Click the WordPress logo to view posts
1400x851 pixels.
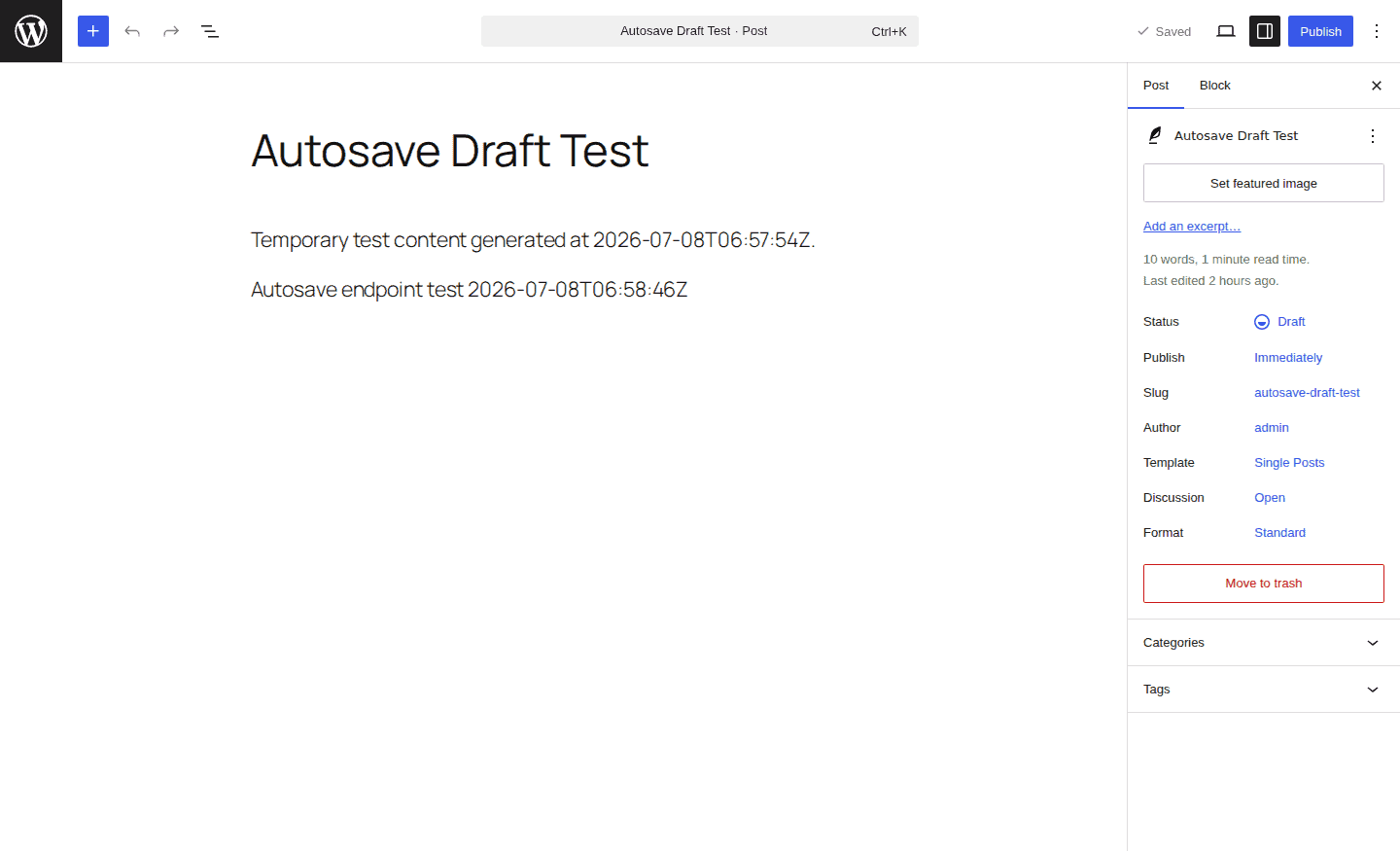tap(31, 31)
